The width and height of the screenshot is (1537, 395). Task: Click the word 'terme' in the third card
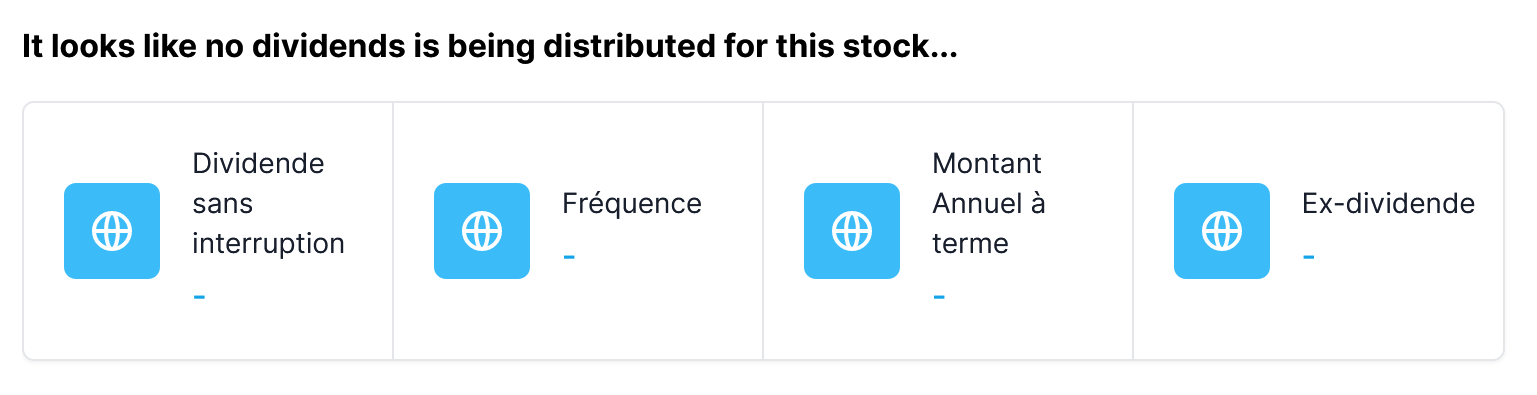click(970, 243)
